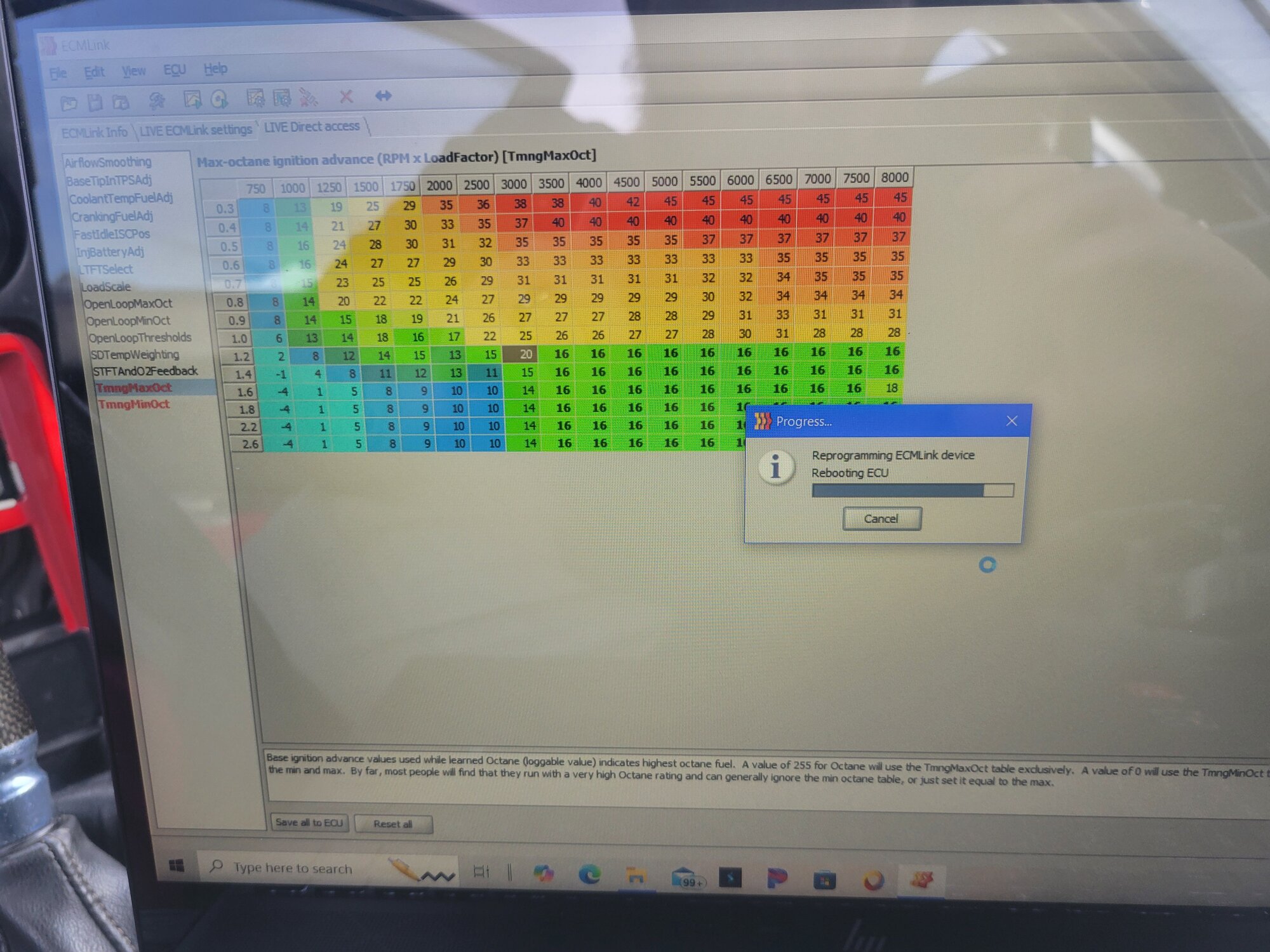Open the dark terminal app on taskbar
Image resolution: width=1270 pixels, height=952 pixels.
730,878
